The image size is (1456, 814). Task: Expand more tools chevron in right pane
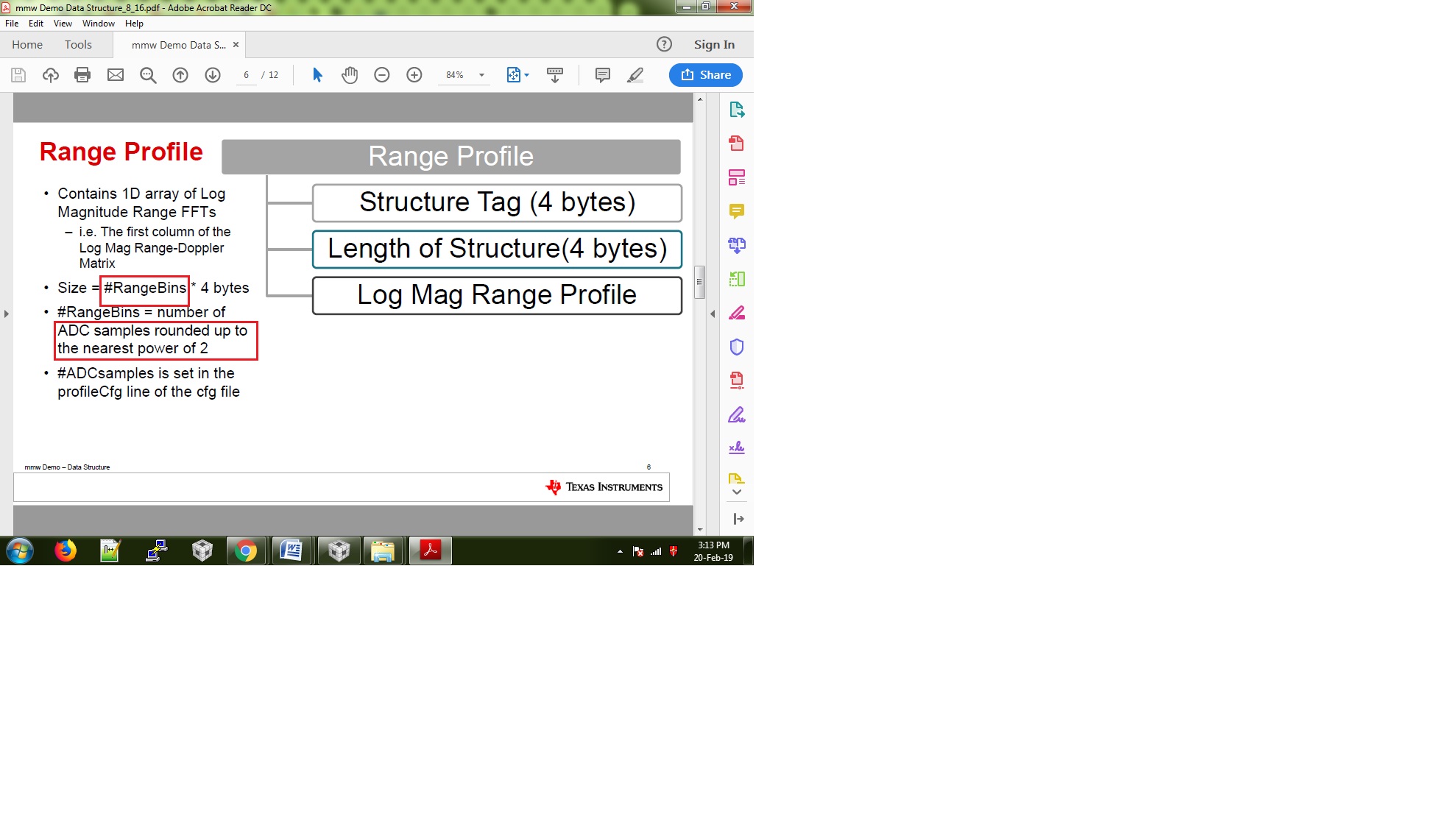(736, 492)
